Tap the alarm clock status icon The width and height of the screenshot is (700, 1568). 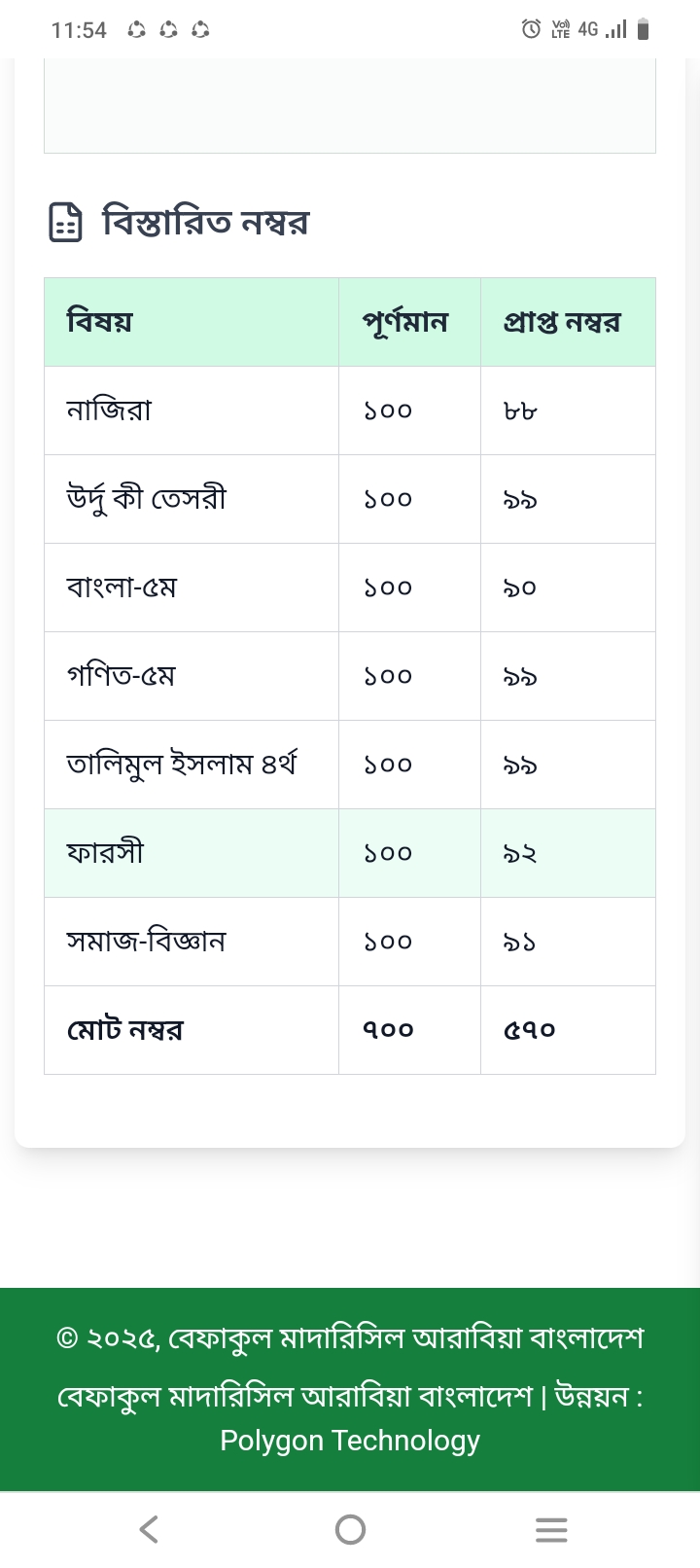(531, 29)
